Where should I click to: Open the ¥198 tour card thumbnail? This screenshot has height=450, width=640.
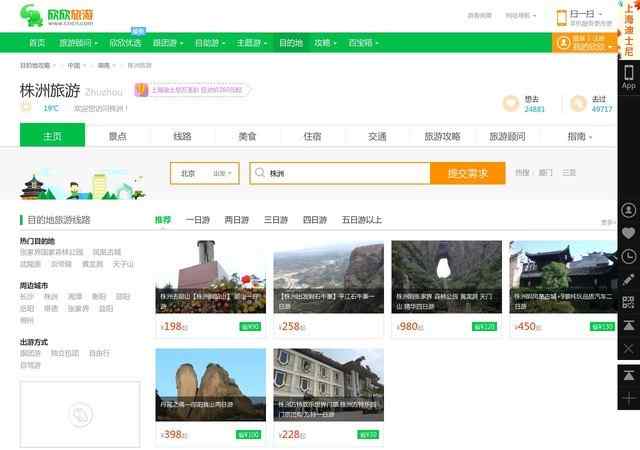pyautogui.click(x=211, y=277)
